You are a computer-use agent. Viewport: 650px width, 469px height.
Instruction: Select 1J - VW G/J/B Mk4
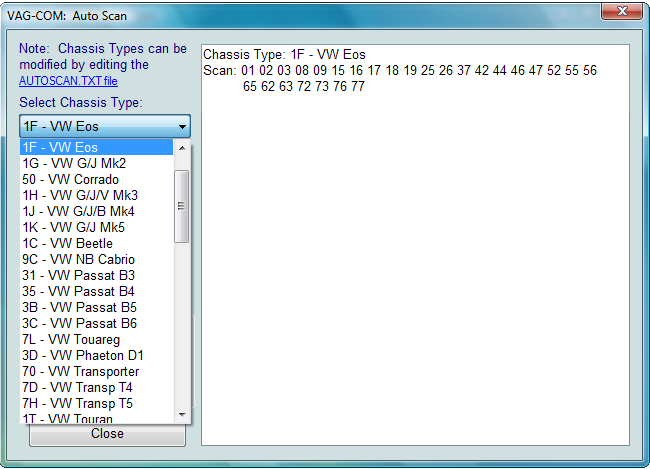(96, 211)
